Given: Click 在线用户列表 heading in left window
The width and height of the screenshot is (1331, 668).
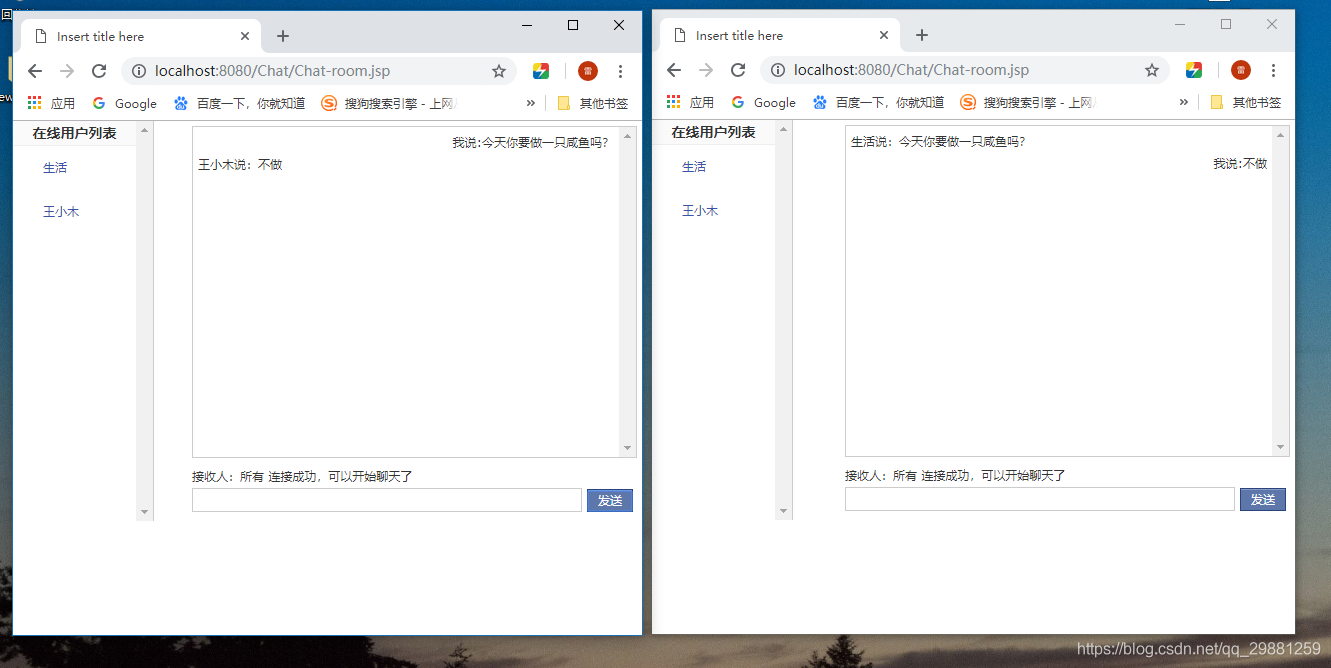Looking at the screenshot, I should click(74, 133).
